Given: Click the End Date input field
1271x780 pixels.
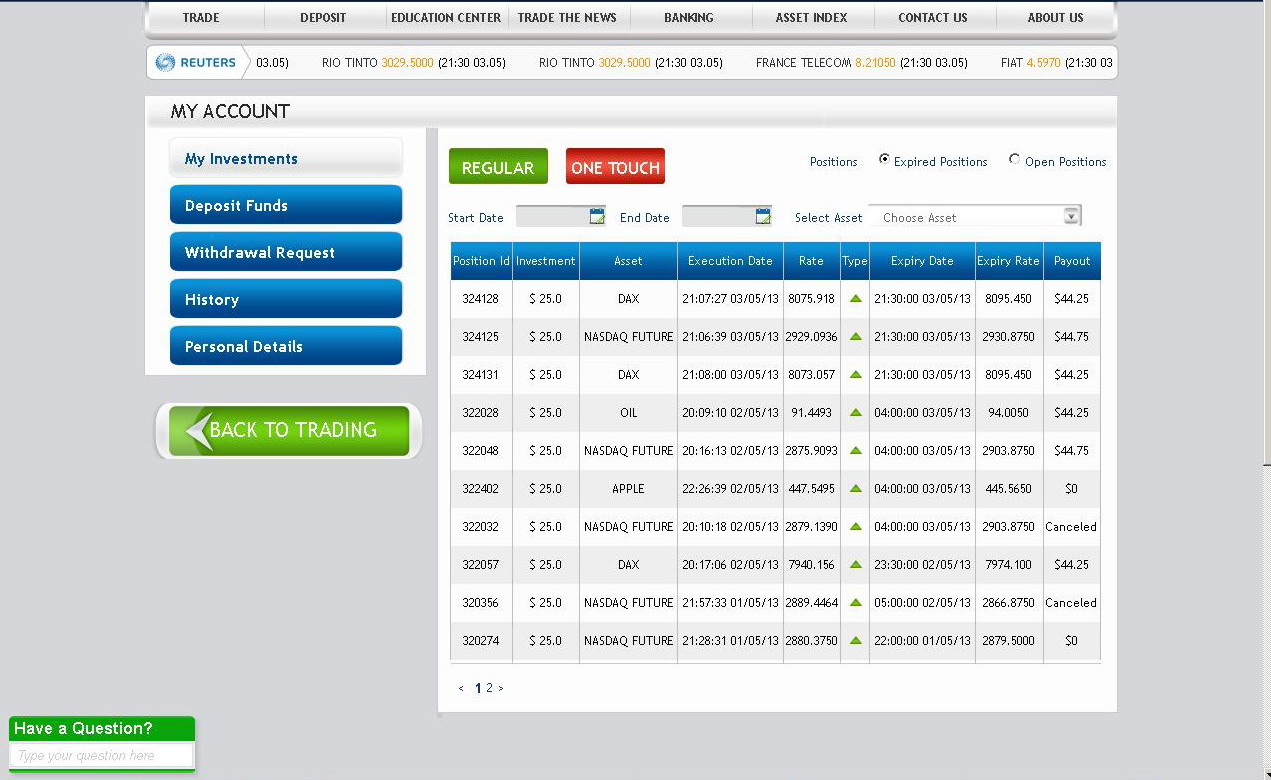Looking at the screenshot, I should (719, 216).
